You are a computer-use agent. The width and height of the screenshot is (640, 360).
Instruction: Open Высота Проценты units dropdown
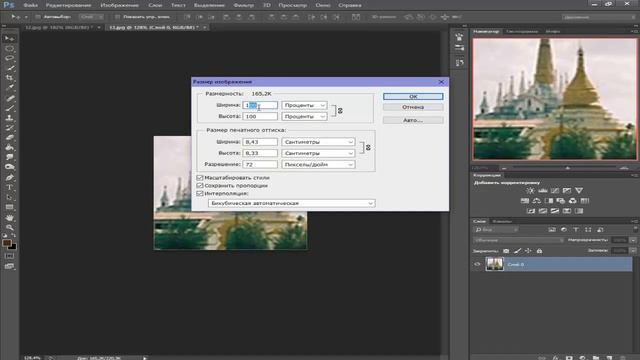pos(304,116)
